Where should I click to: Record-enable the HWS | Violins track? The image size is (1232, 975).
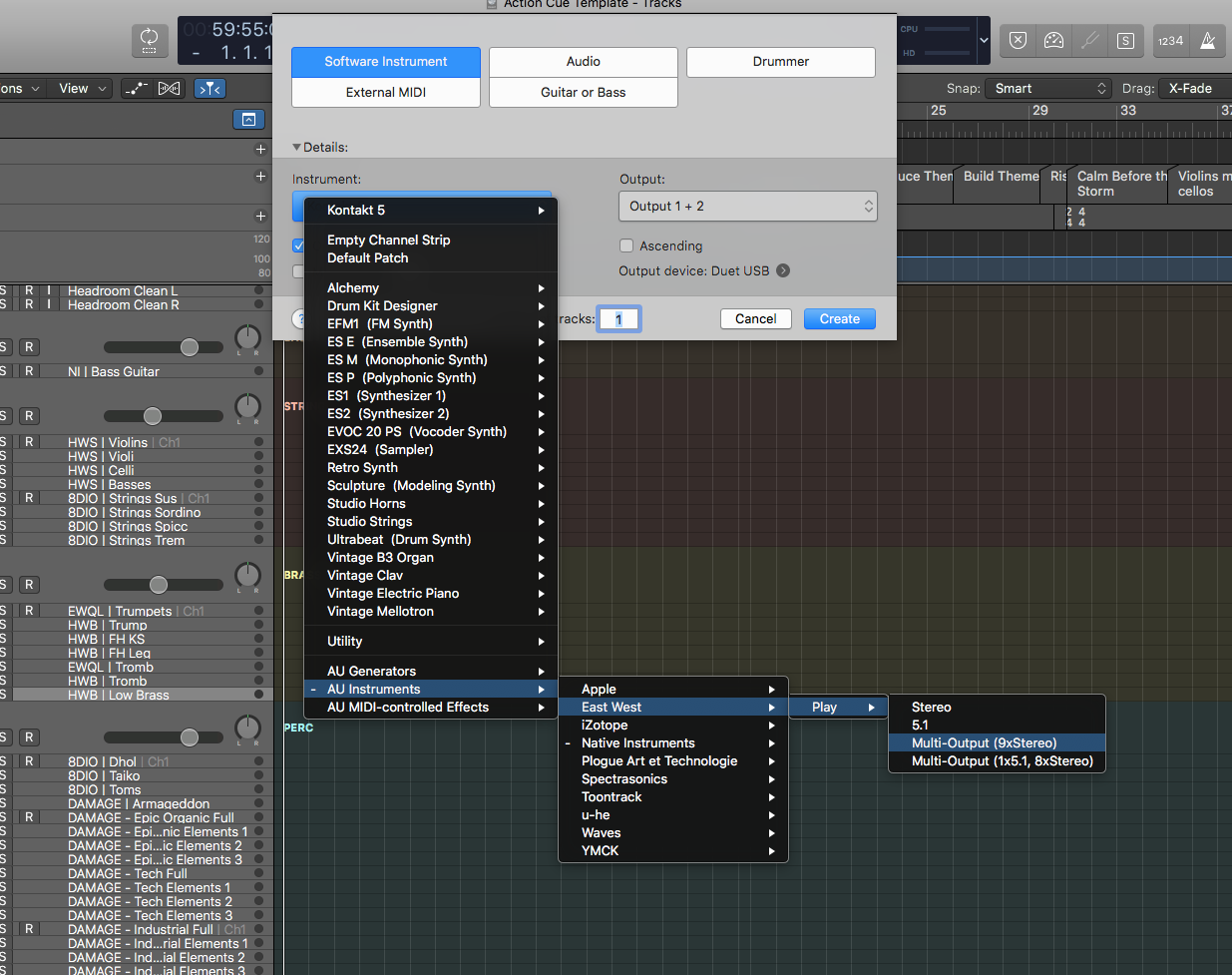pyautogui.click(x=29, y=442)
